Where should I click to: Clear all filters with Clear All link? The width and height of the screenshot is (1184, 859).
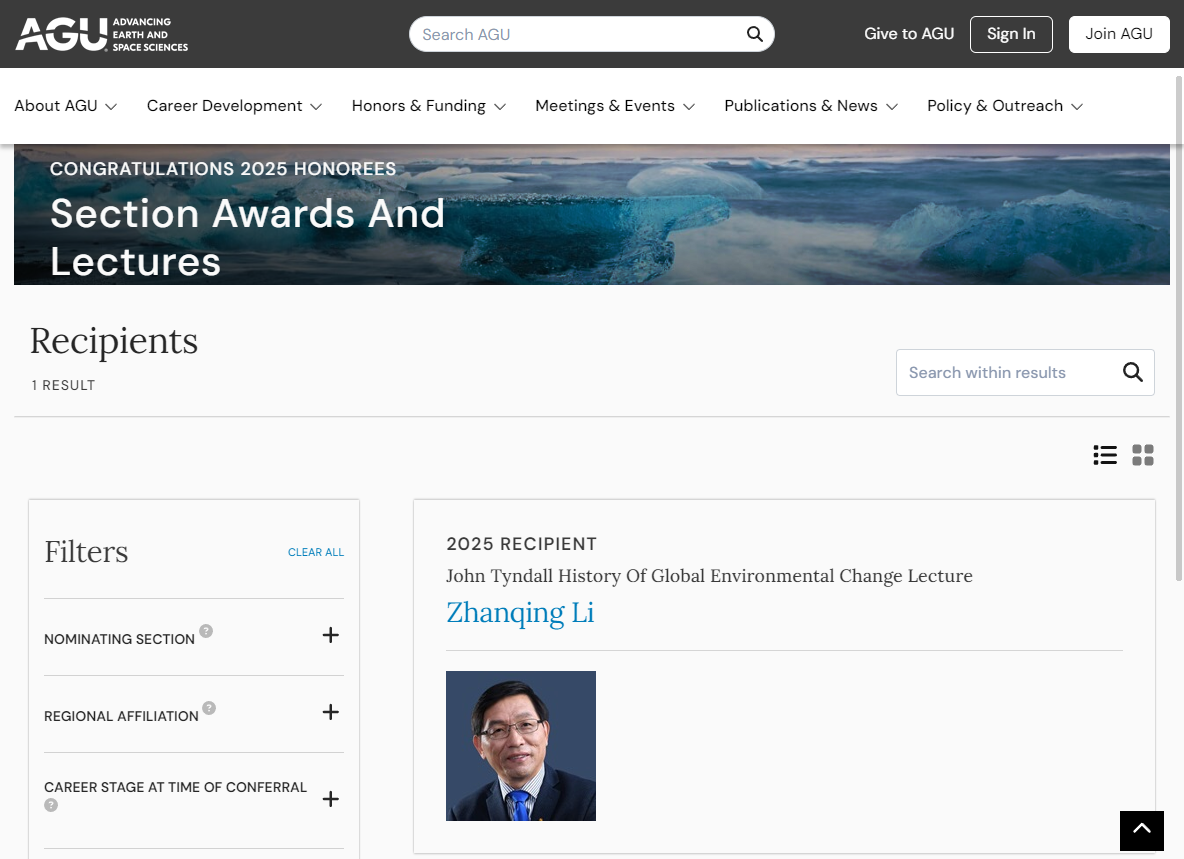(316, 552)
